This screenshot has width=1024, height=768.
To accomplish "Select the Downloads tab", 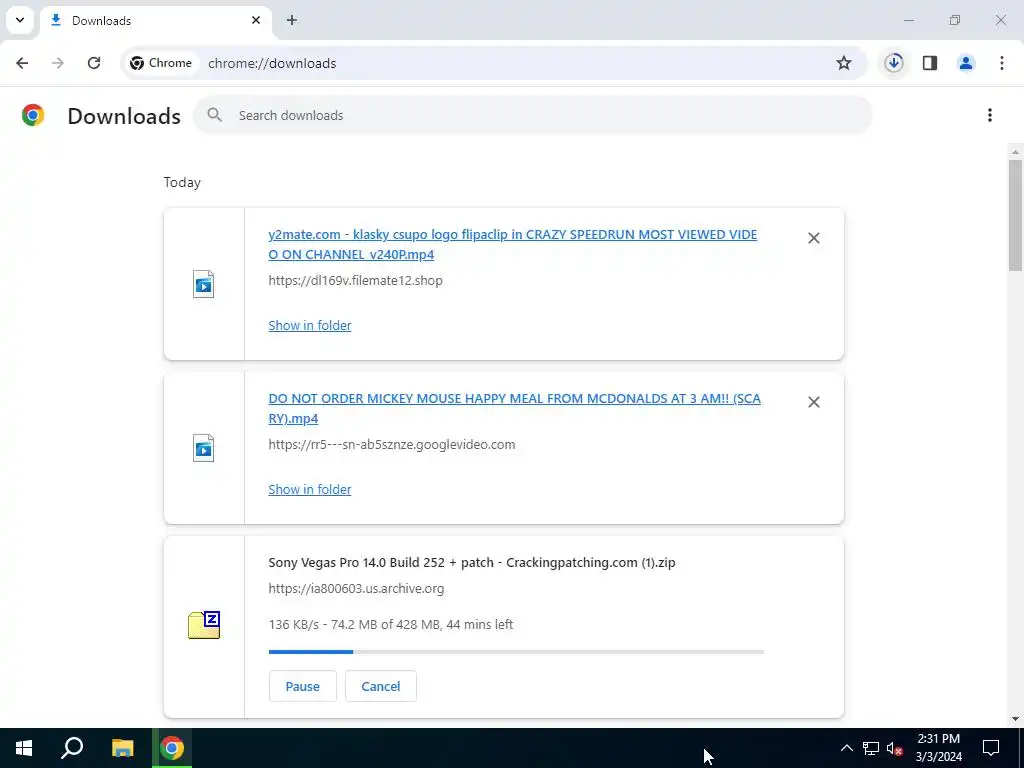I will click(x=155, y=20).
